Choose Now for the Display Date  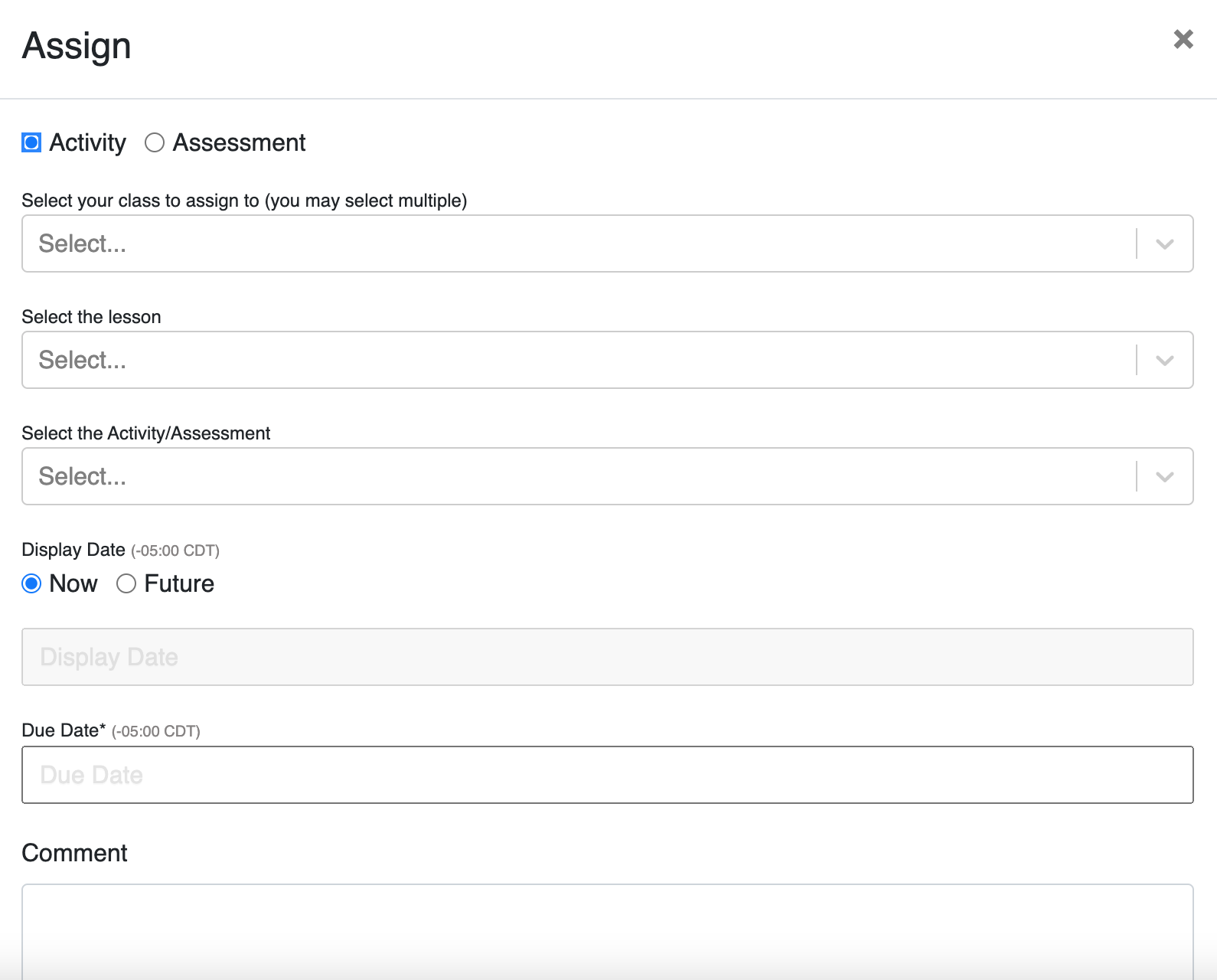pyautogui.click(x=31, y=583)
